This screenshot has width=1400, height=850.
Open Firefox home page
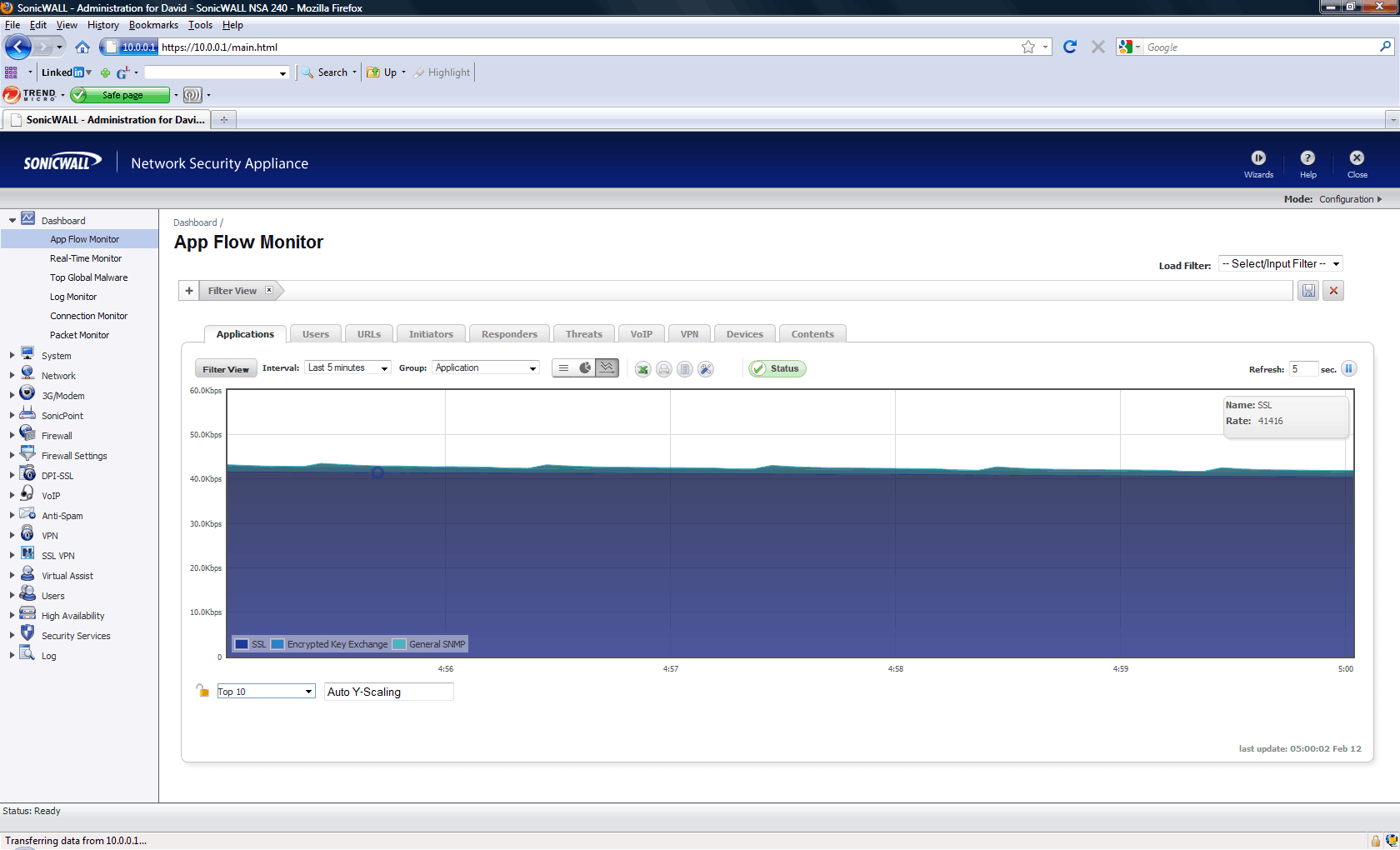(x=82, y=47)
